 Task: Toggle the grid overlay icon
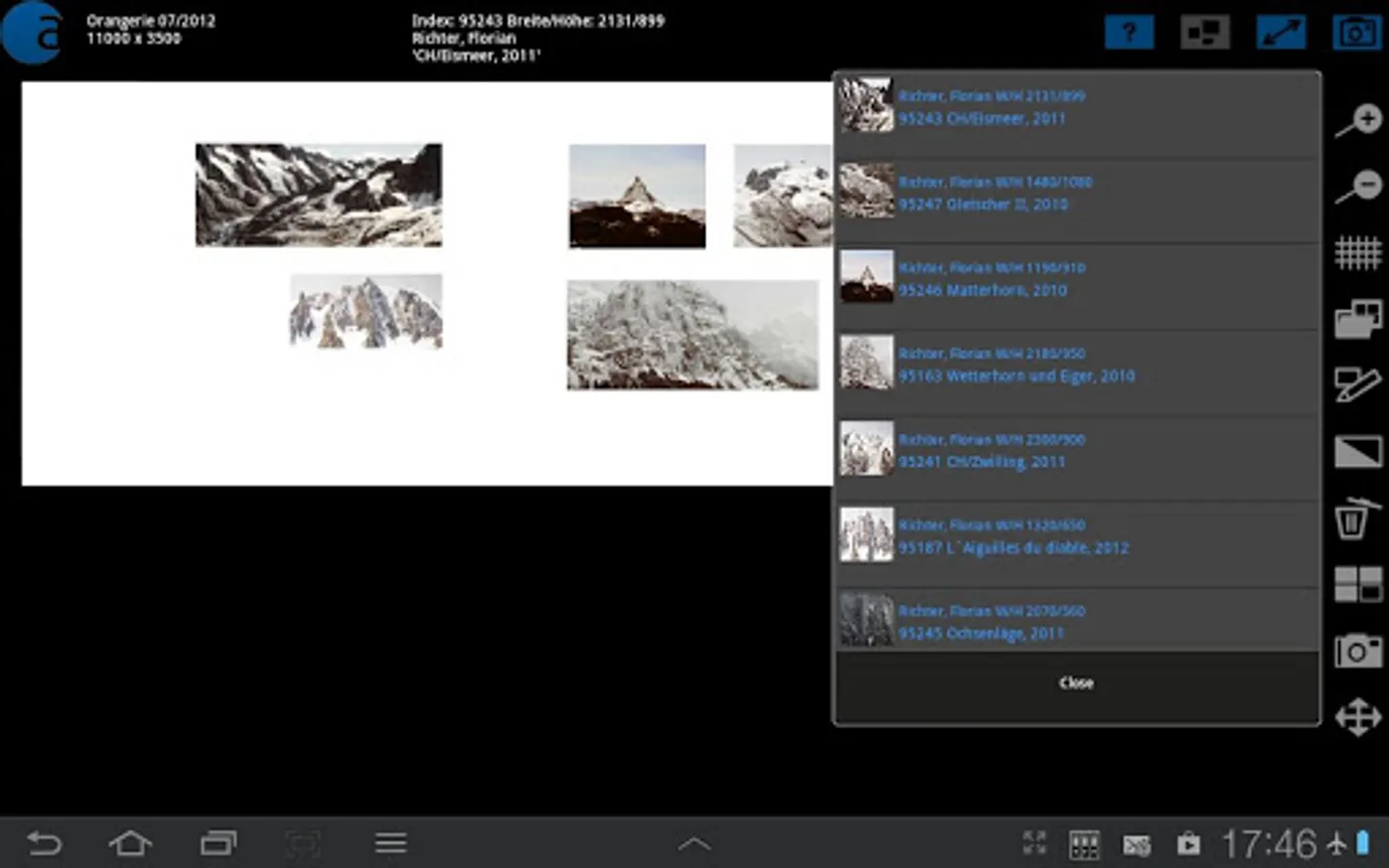point(1358,253)
